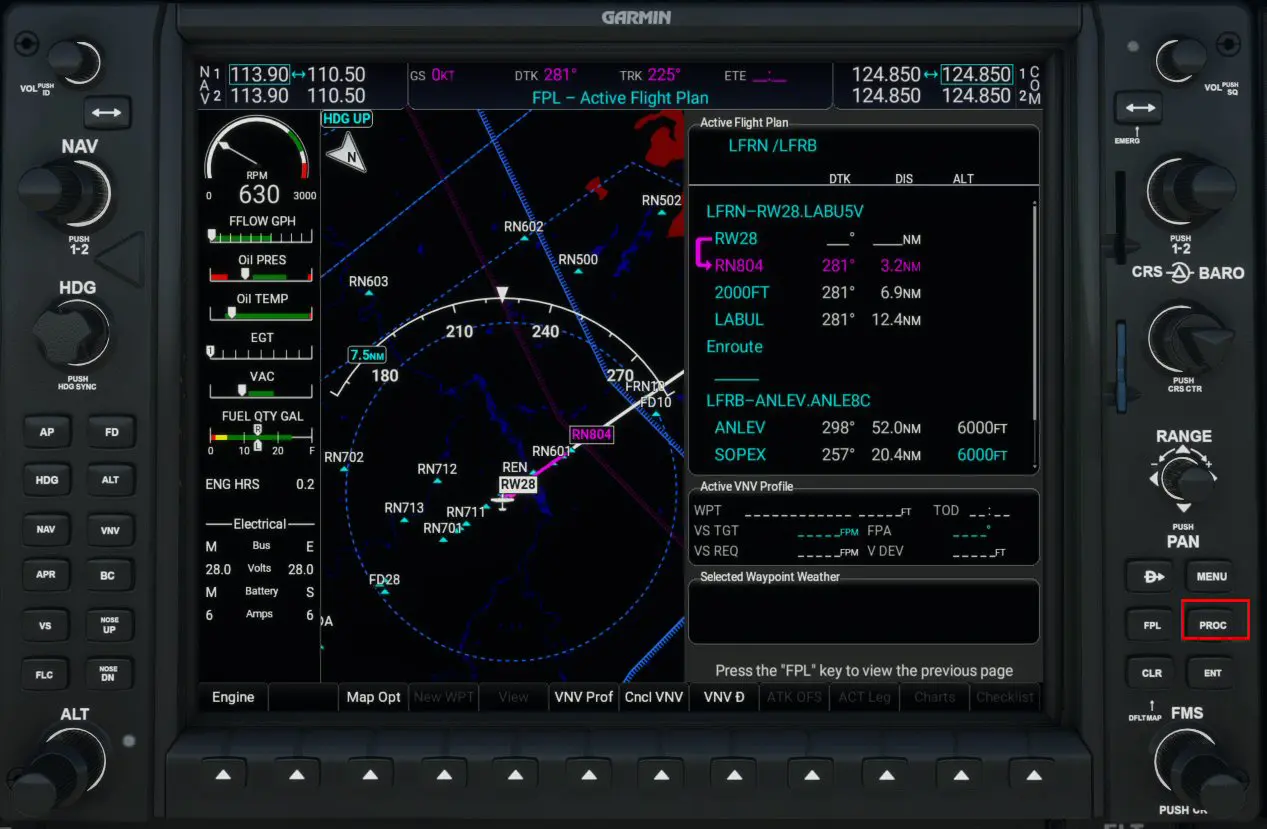Open the MENU key
1267x829 pixels.
1213,577
